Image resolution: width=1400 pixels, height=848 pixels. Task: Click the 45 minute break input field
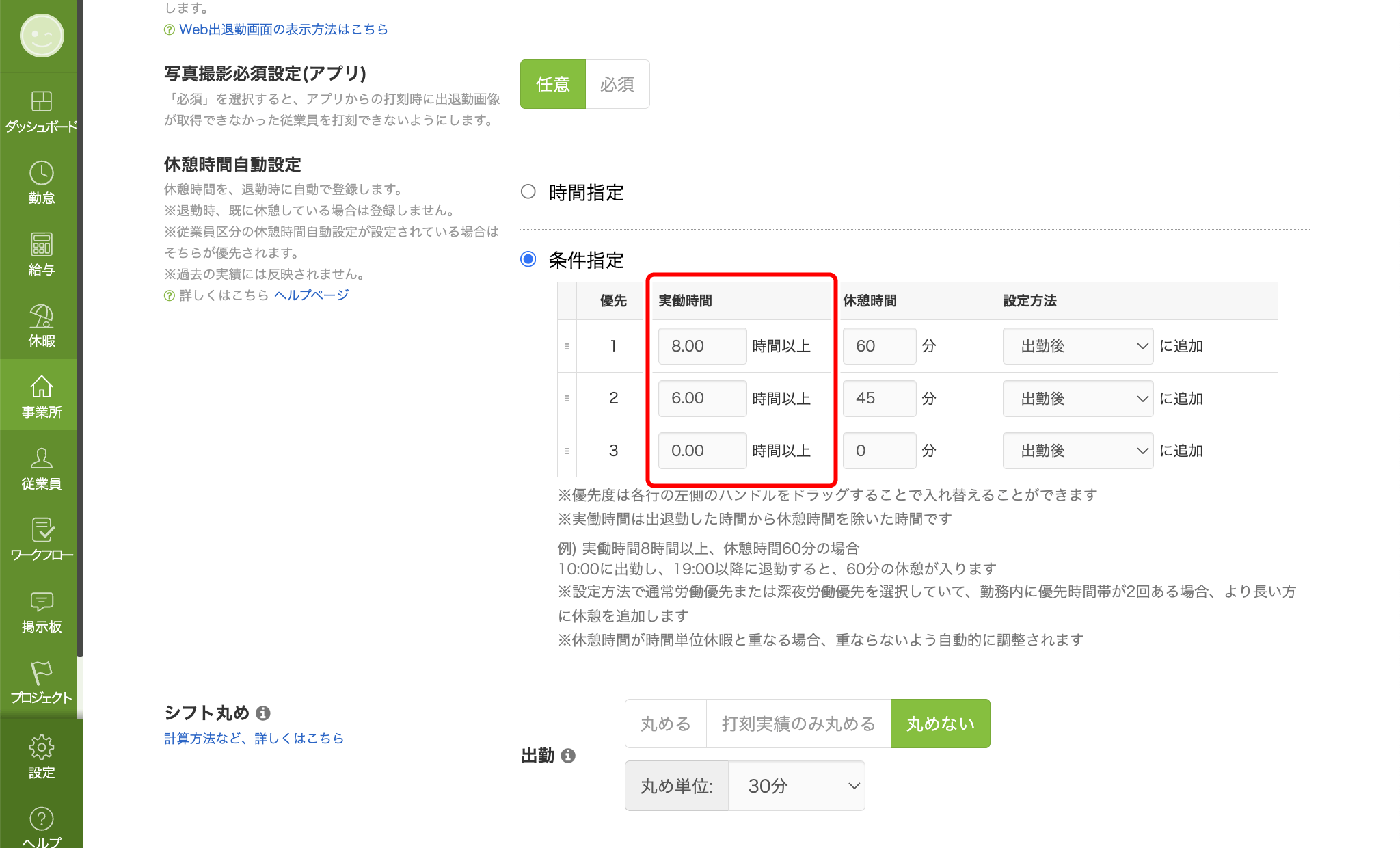pos(878,399)
